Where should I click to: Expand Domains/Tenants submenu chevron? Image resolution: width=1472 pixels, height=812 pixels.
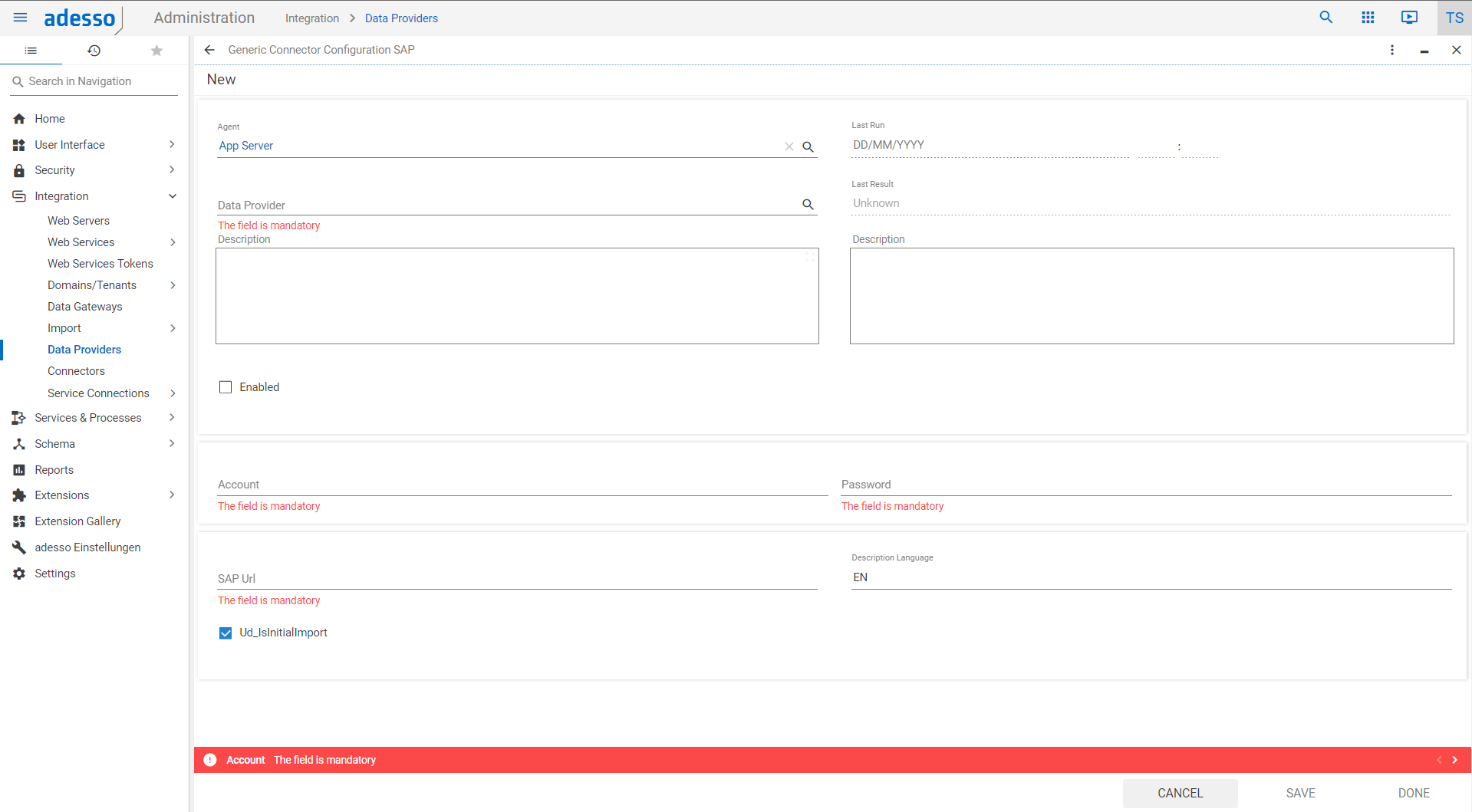coord(173,285)
